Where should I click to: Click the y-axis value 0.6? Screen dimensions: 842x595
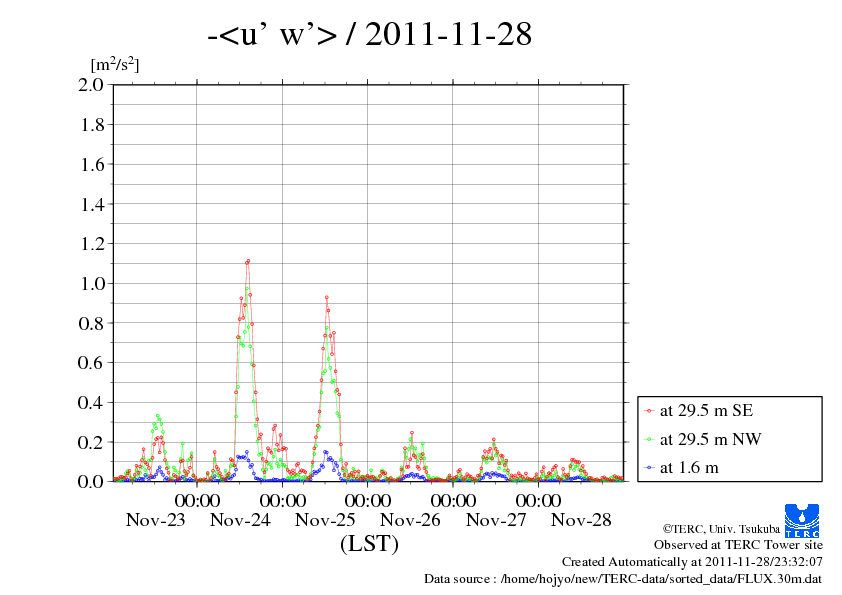tap(91, 362)
